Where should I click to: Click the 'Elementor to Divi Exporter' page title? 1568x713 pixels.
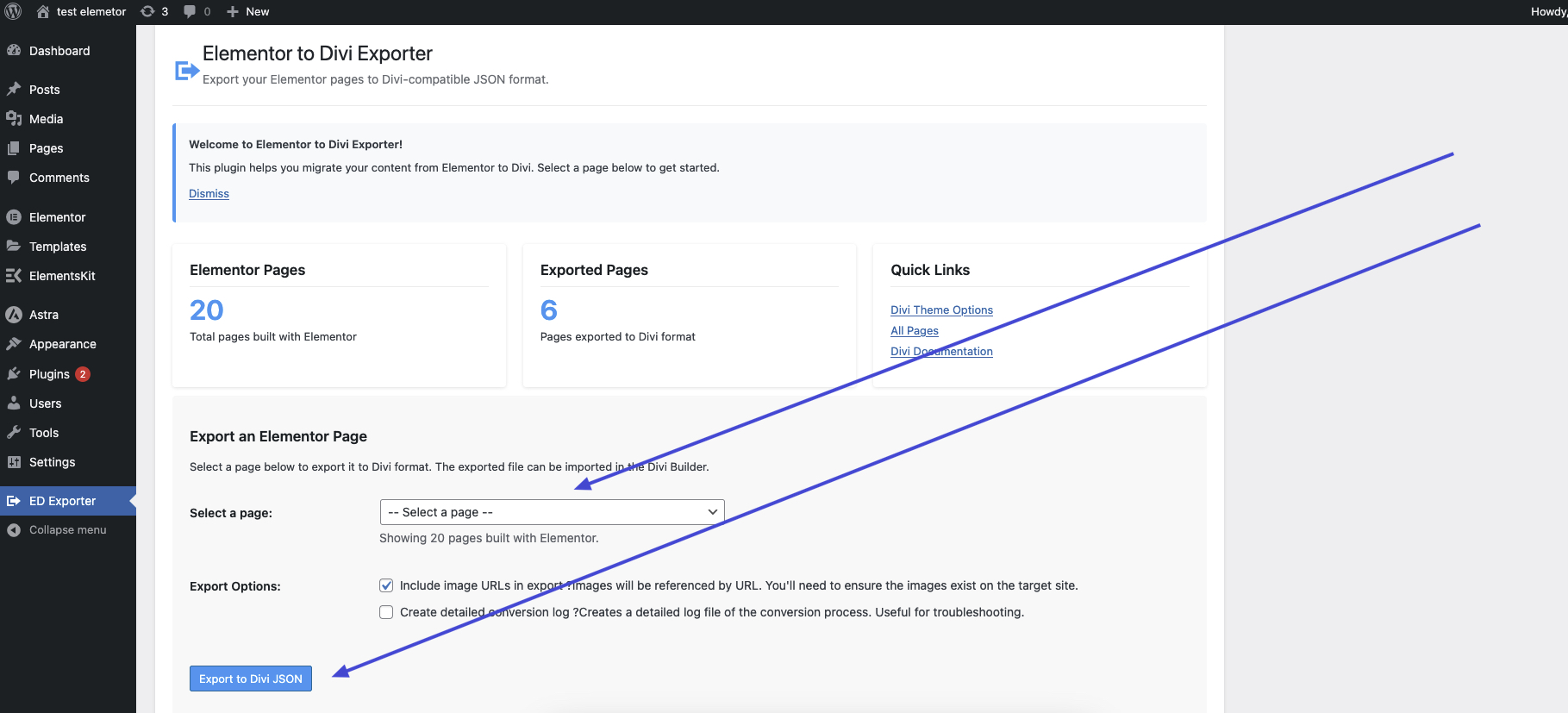(x=317, y=53)
